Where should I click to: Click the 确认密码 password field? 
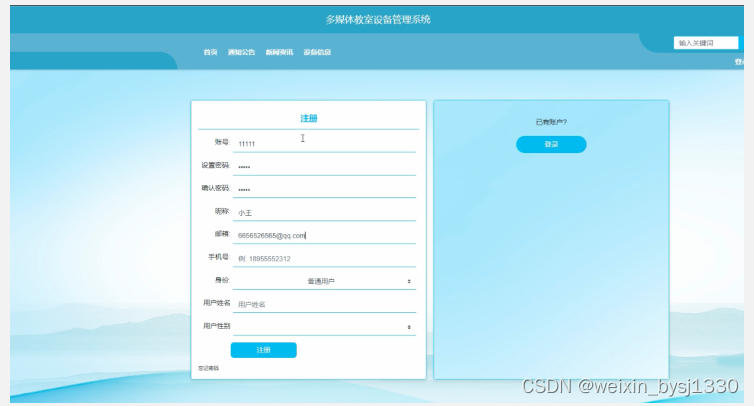(324, 189)
